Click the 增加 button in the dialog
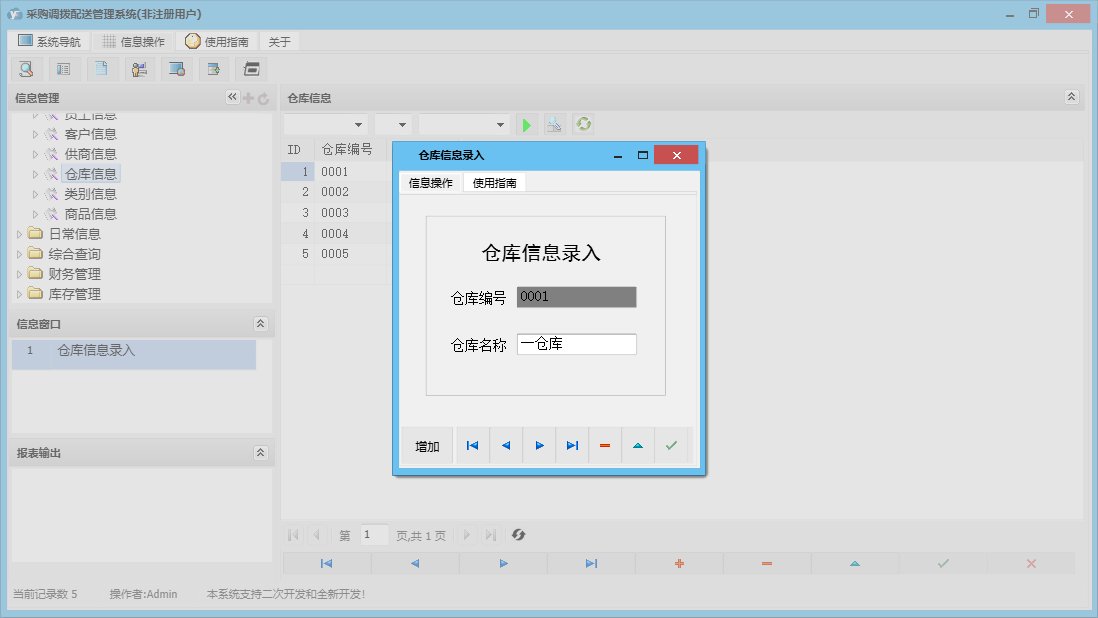This screenshot has width=1098, height=618. click(426, 445)
